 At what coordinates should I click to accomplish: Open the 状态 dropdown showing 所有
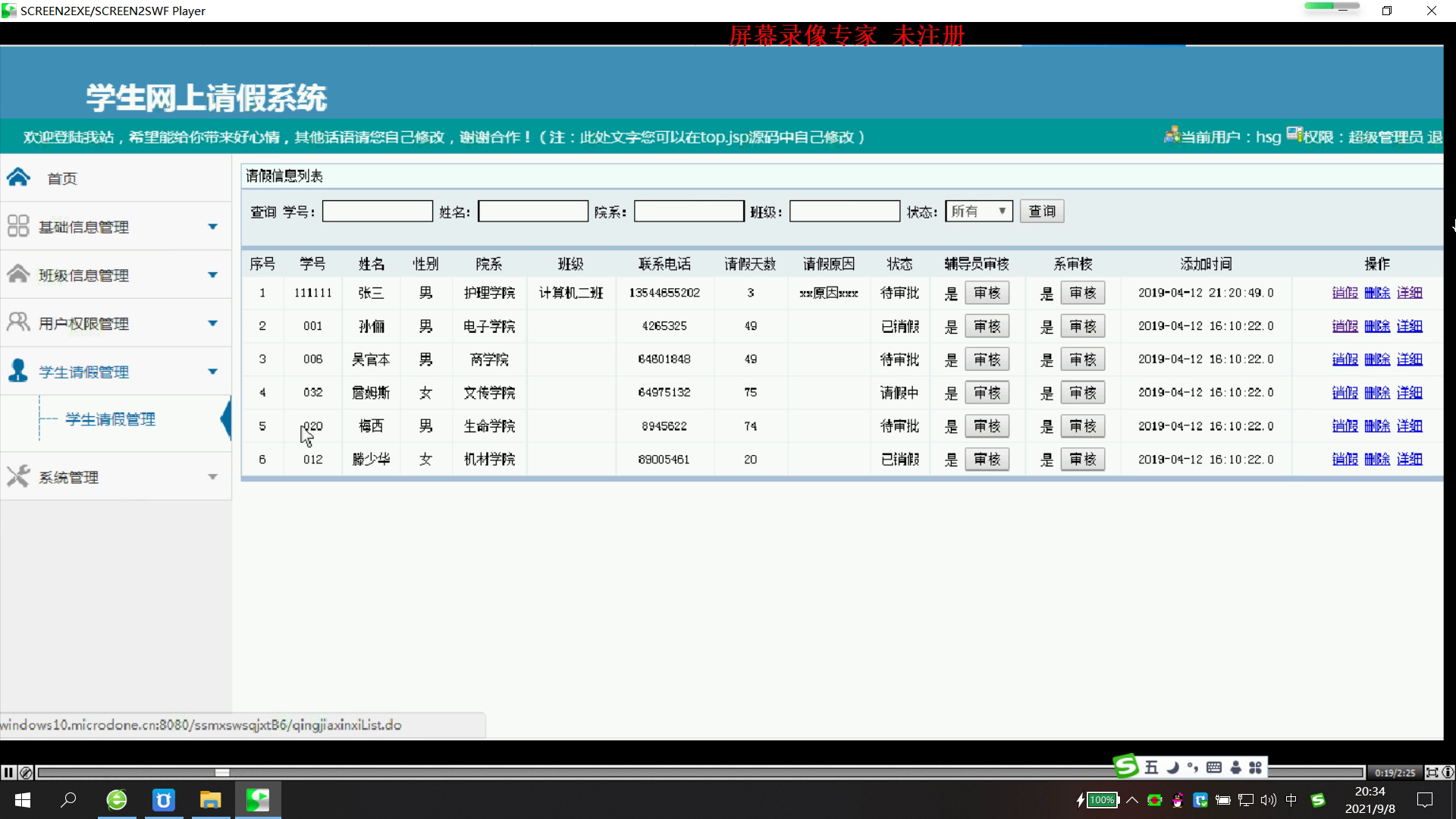(978, 212)
